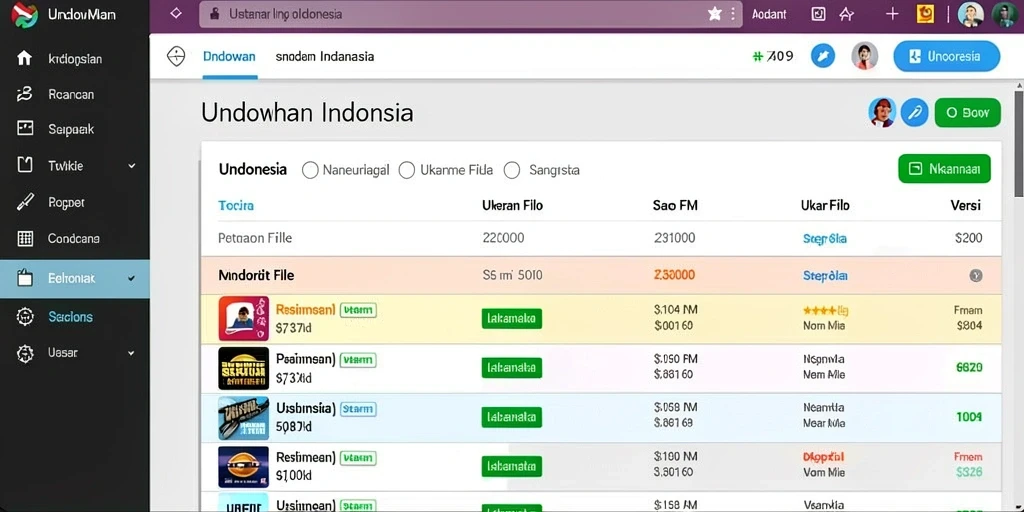Click the Ukeran Filo column header

pos(512,206)
